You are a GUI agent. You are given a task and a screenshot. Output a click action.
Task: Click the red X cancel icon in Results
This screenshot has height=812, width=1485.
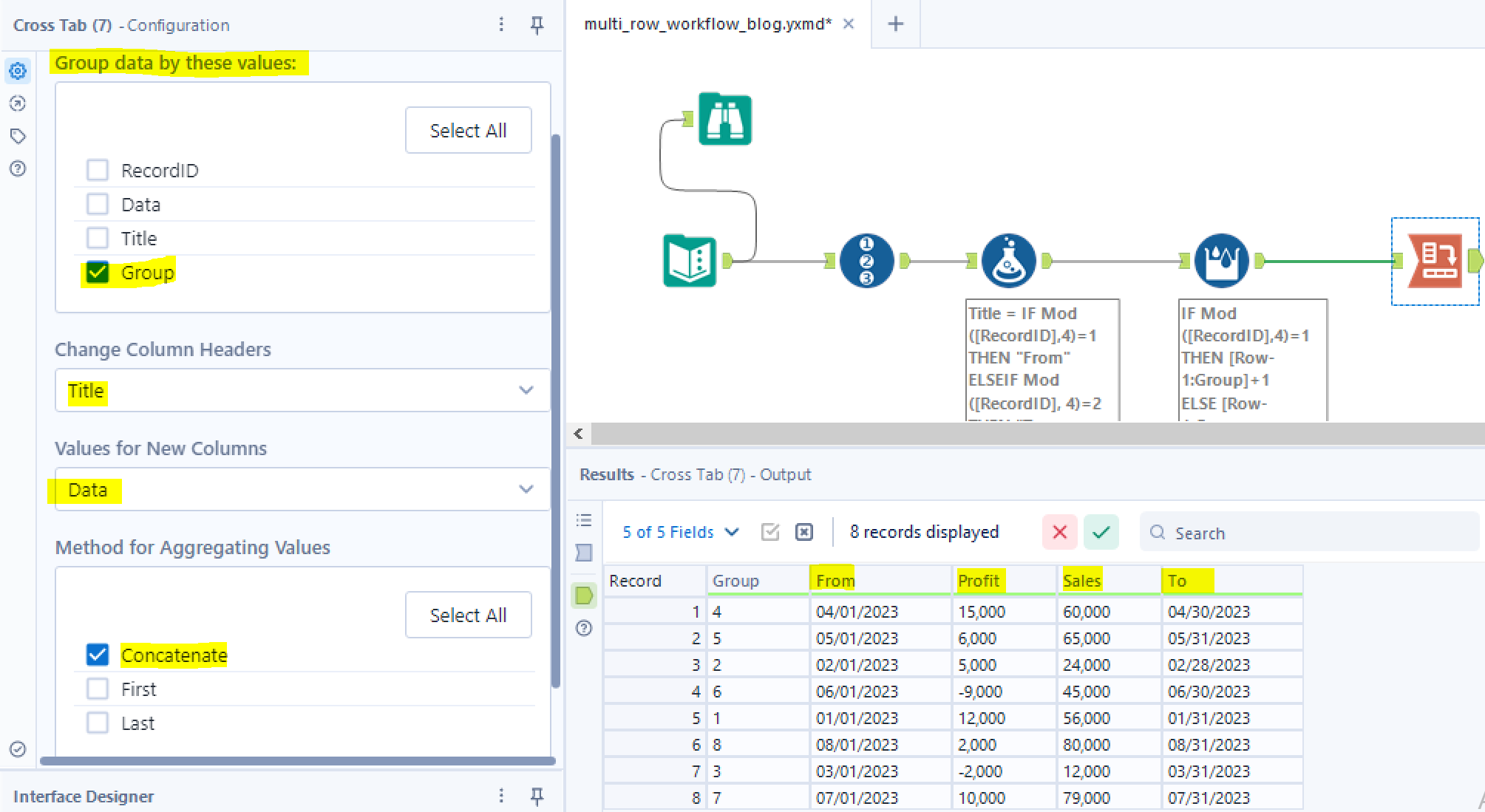[x=1059, y=532]
